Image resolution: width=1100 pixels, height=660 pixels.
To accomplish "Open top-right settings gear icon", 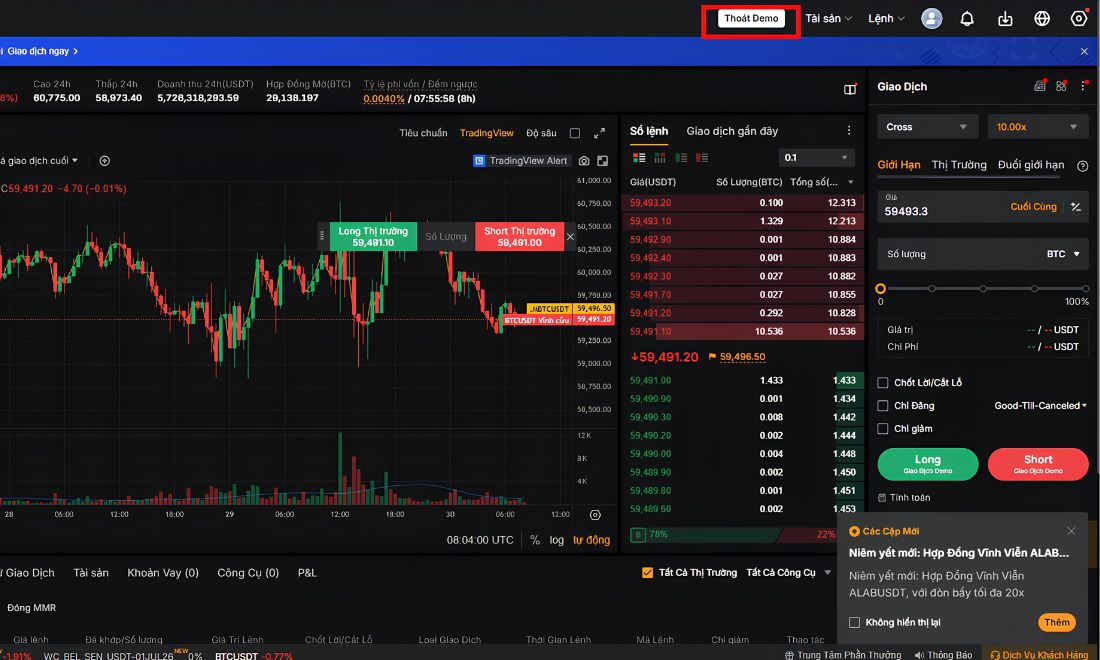I will coord(1079,18).
